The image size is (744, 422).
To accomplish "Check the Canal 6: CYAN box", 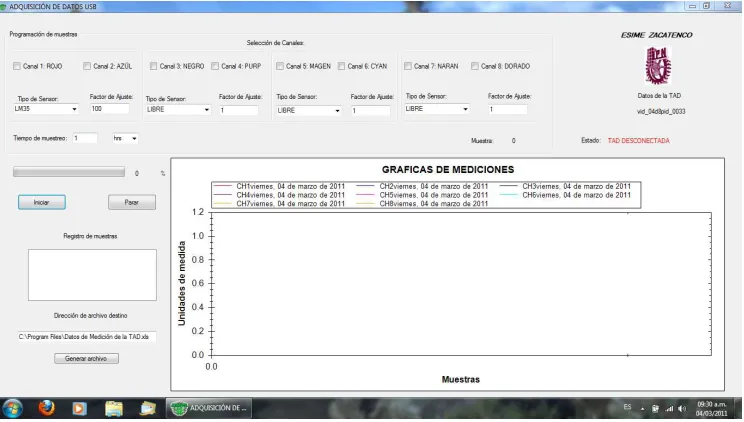I will [x=341, y=66].
